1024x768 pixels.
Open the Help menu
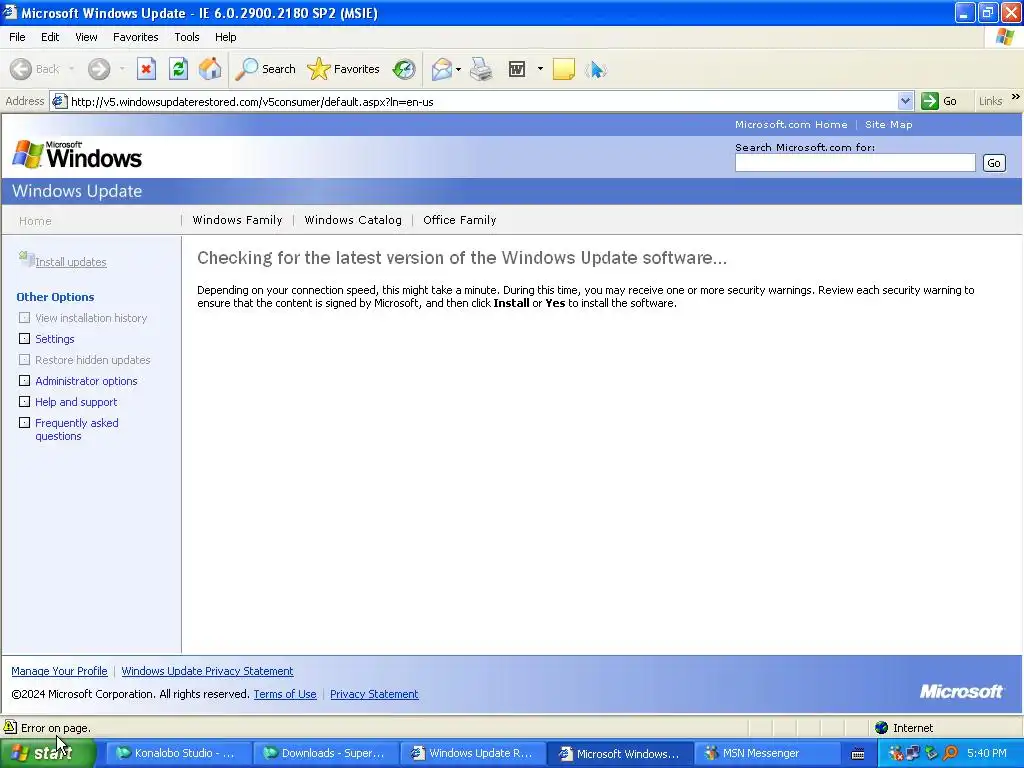pos(225,37)
